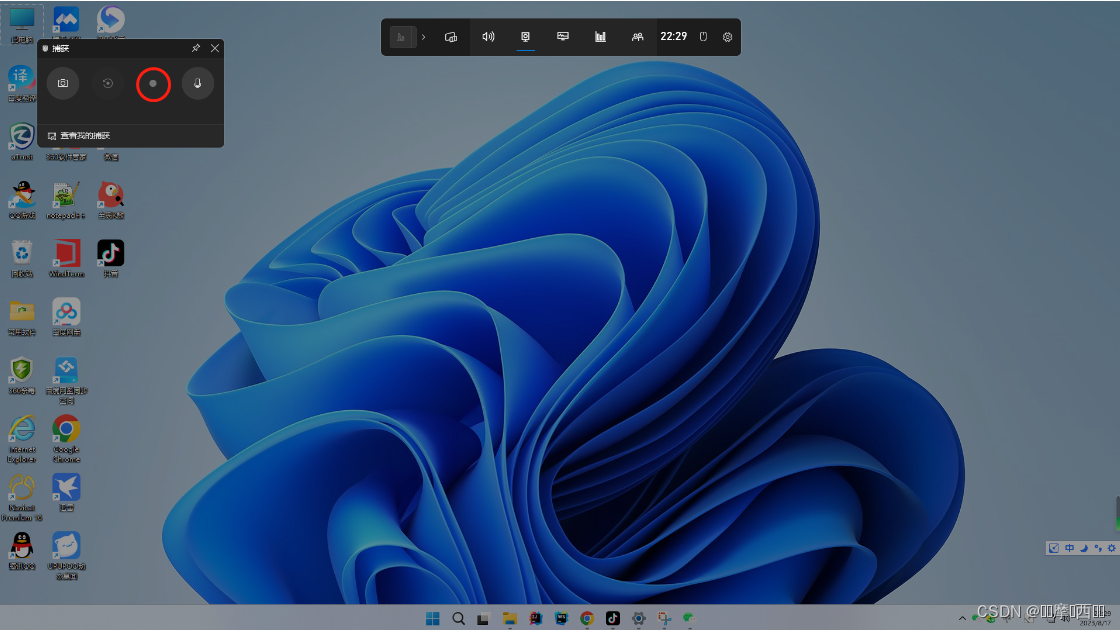Toggle the microphone while recording
This screenshot has width=1120, height=630.
[x=198, y=84]
